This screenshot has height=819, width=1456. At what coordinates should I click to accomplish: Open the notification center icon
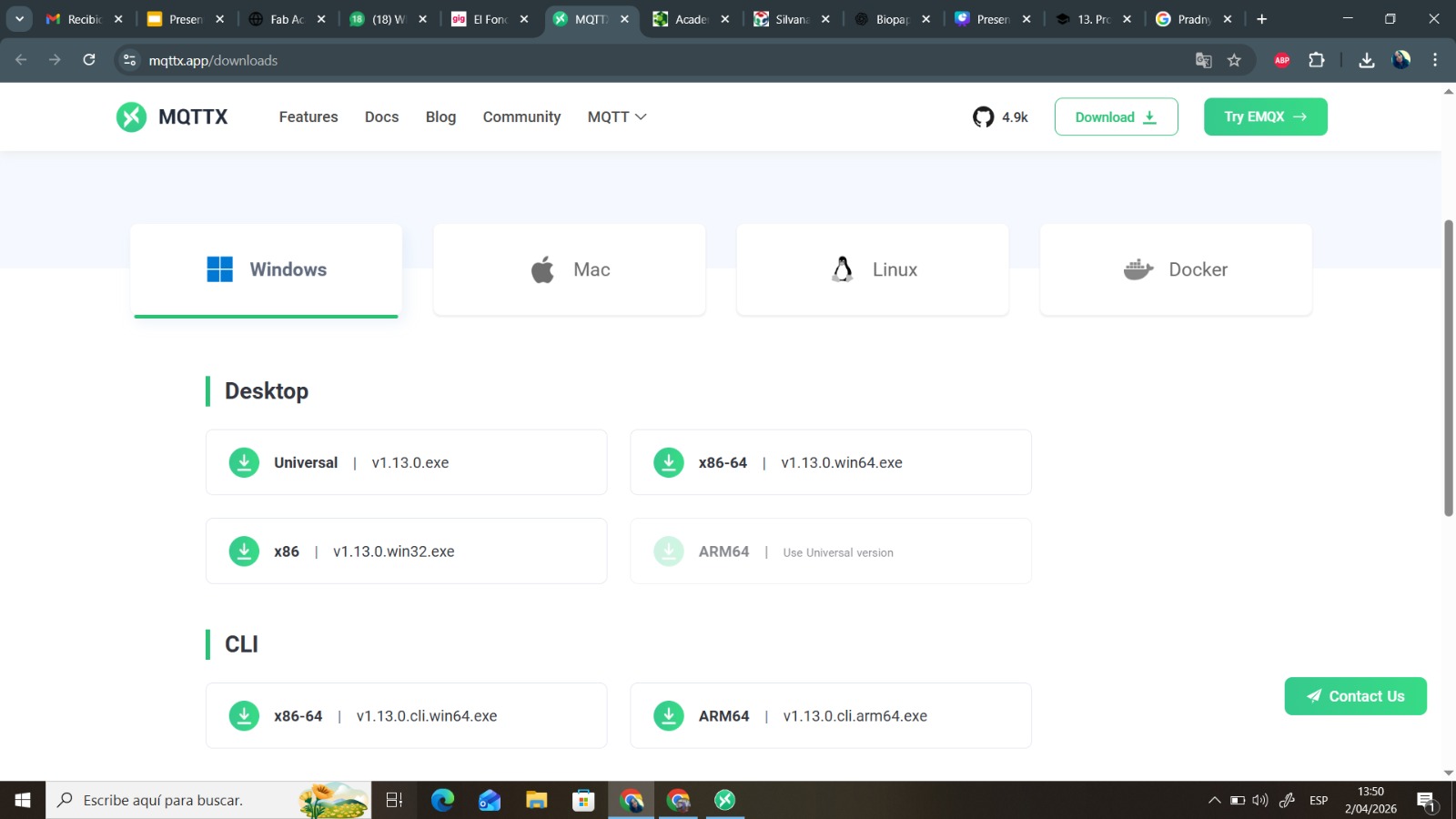click(1427, 801)
